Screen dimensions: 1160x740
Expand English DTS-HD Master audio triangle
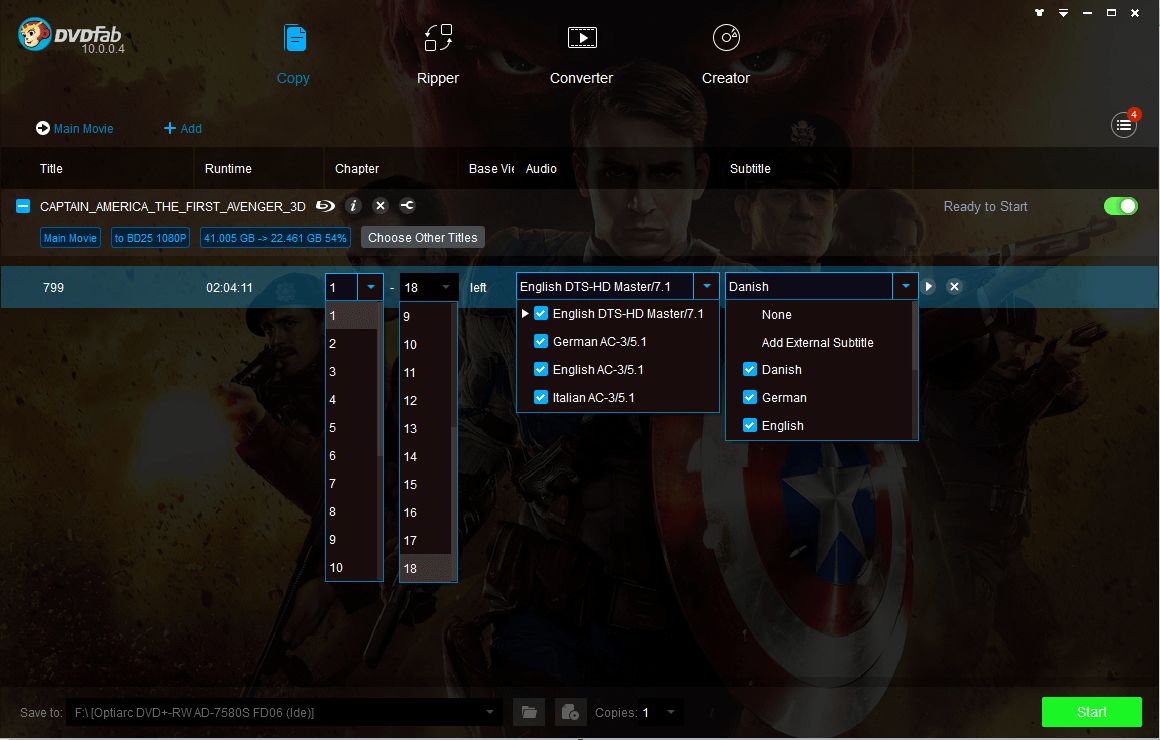525,313
